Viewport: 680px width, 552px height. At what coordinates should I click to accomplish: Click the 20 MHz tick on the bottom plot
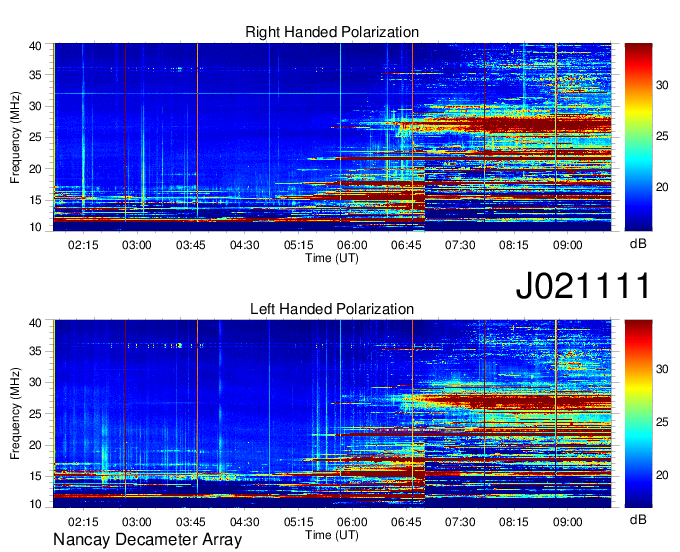[x=35, y=445]
